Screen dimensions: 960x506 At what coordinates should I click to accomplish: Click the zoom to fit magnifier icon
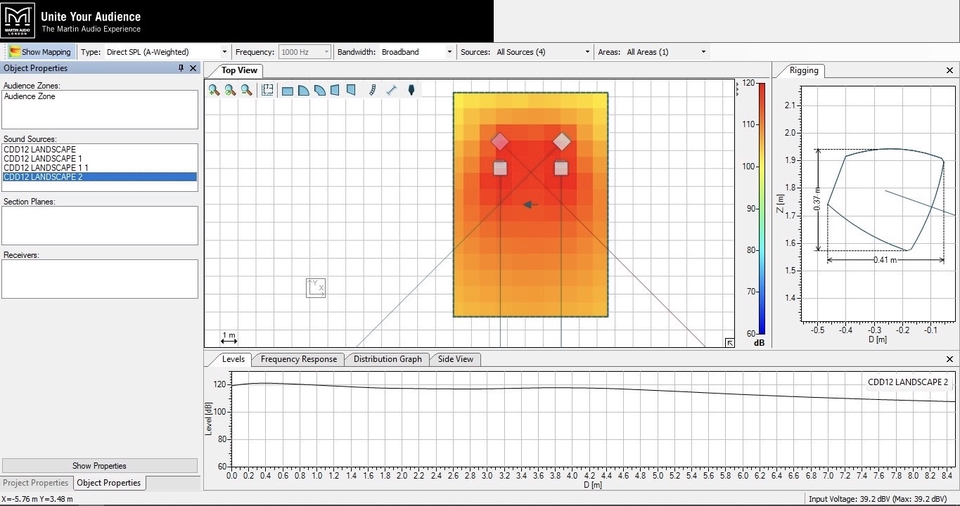coord(230,90)
